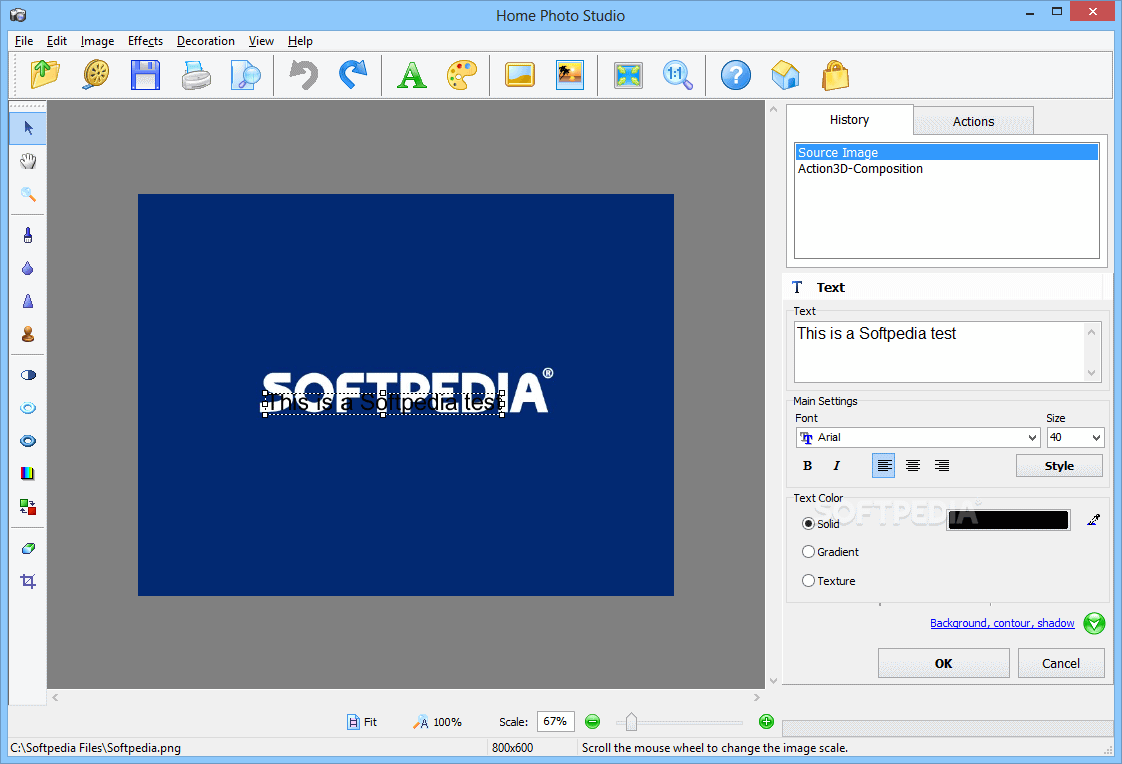This screenshot has width=1122, height=764.
Task: Click the Background, contour, shadow link
Action: (1002, 623)
